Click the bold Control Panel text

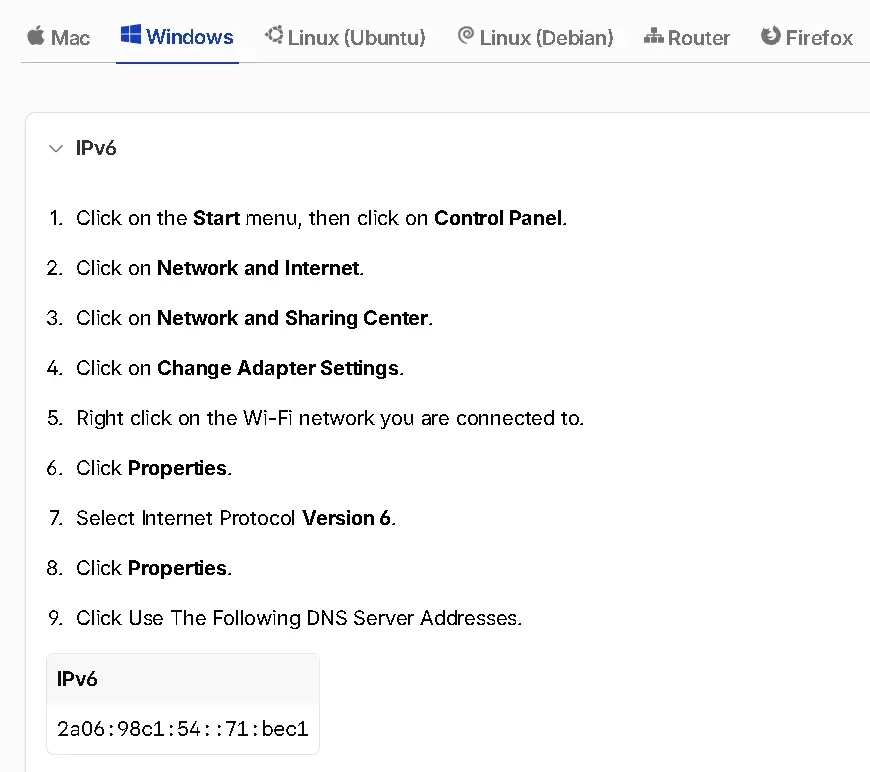click(498, 218)
